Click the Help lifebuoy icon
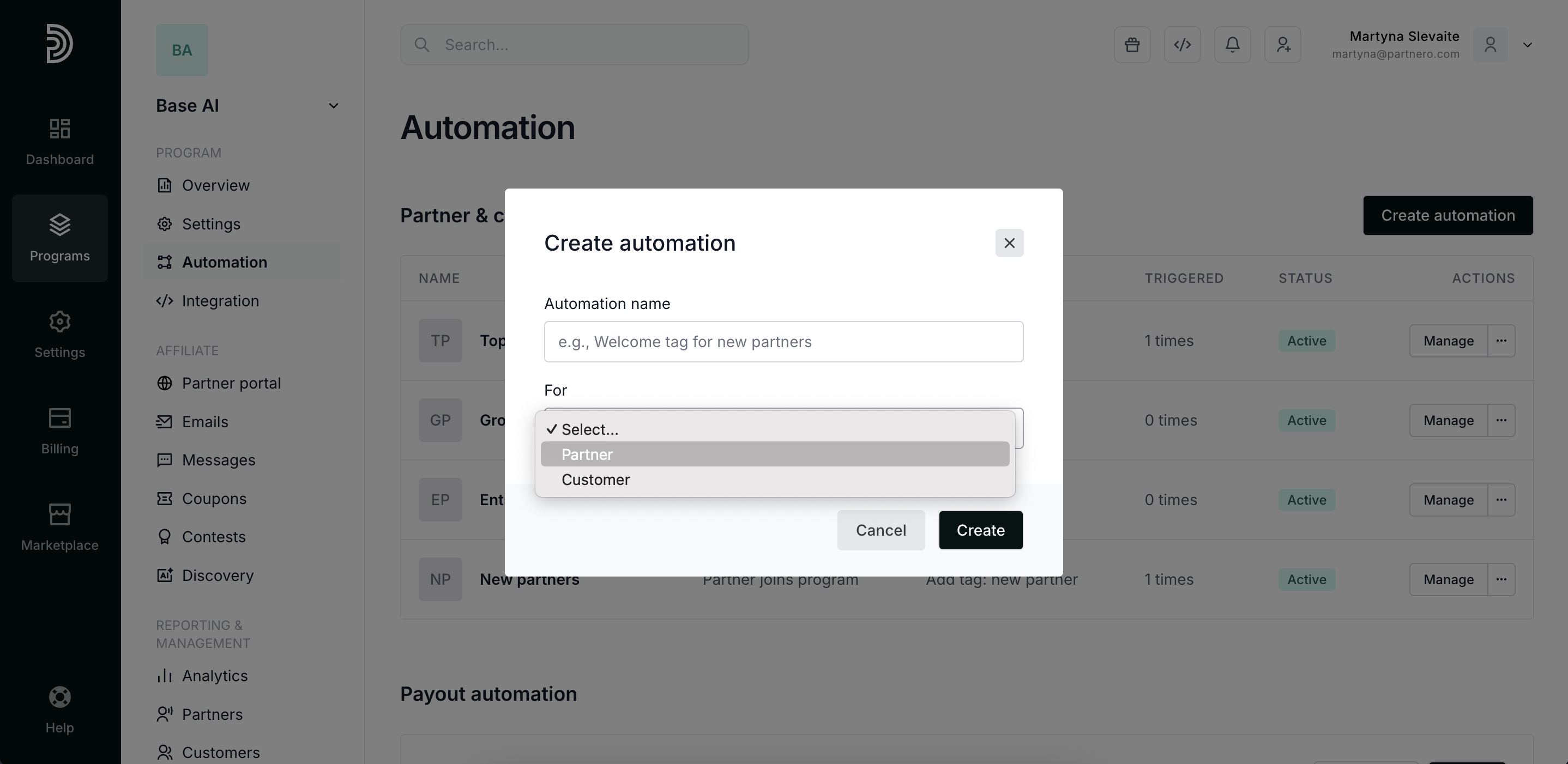The height and width of the screenshot is (764, 1568). (59, 710)
